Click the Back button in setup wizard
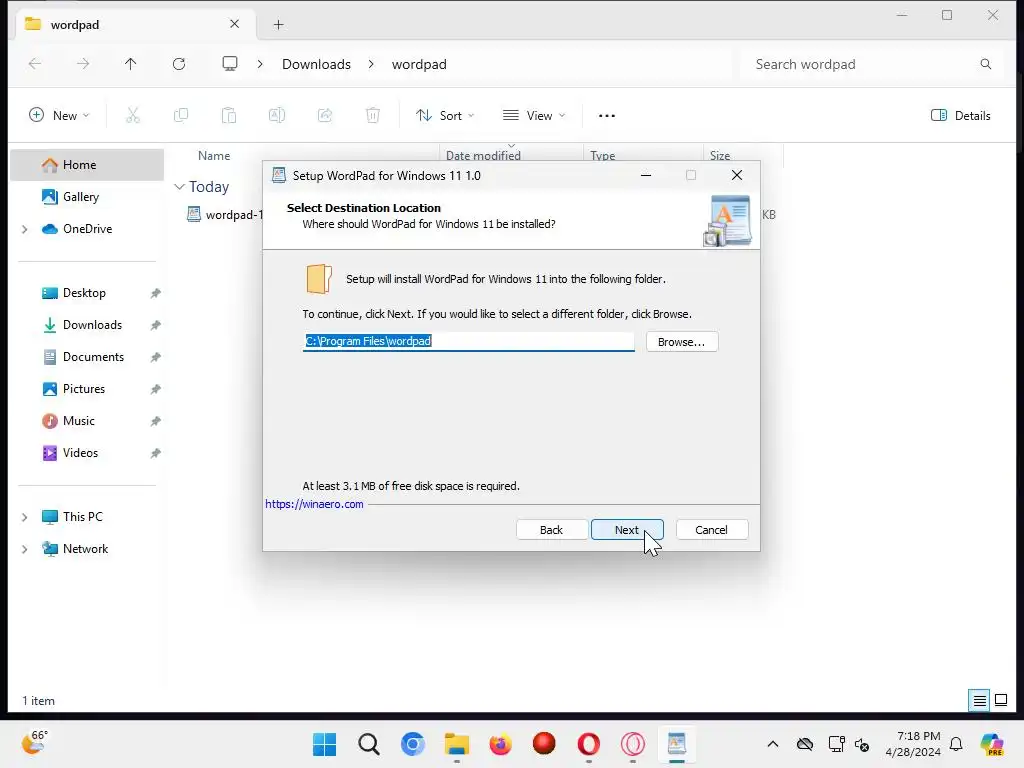 (551, 530)
